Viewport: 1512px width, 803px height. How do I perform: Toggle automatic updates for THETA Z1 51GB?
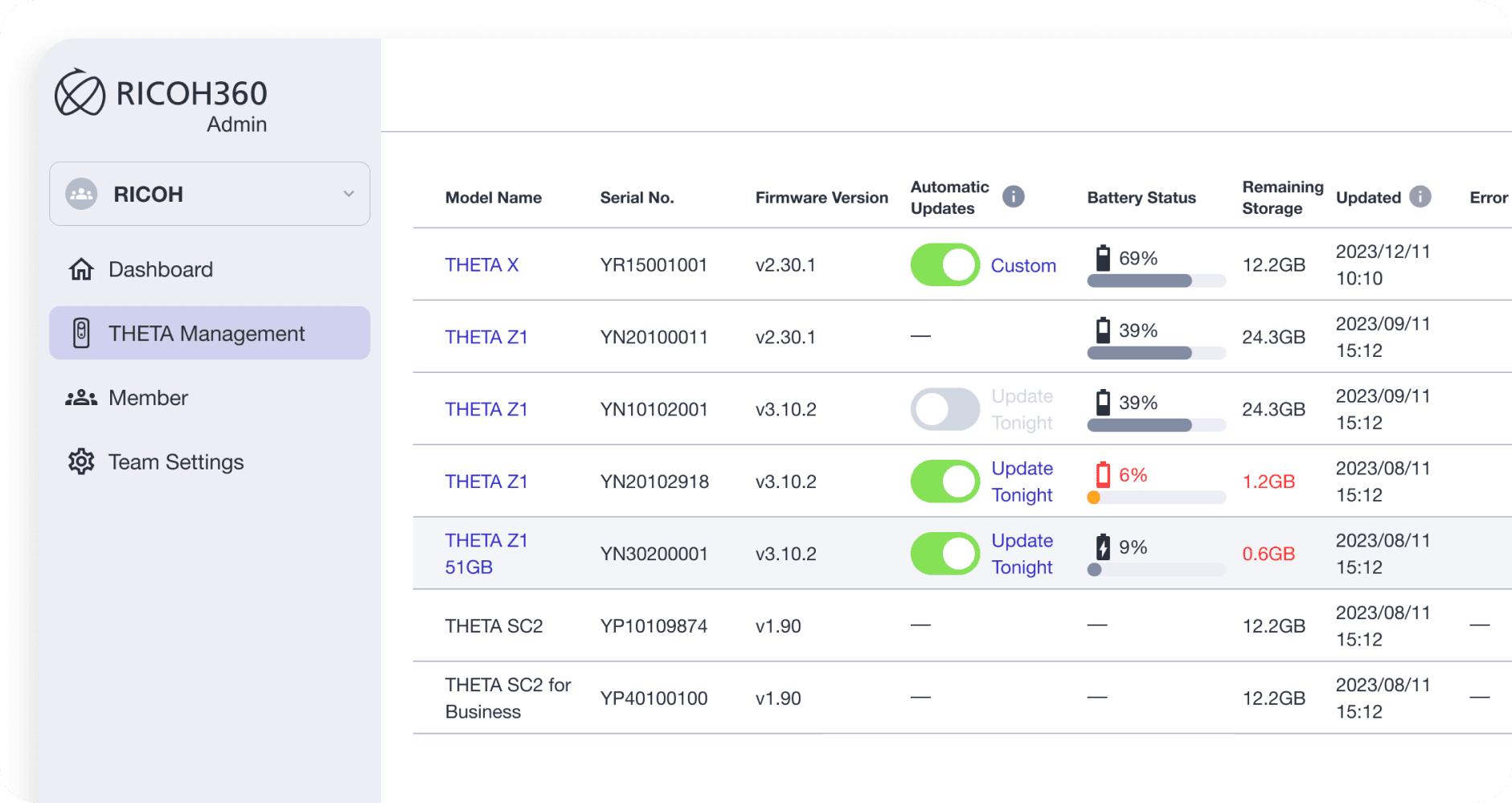coord(944,554)
